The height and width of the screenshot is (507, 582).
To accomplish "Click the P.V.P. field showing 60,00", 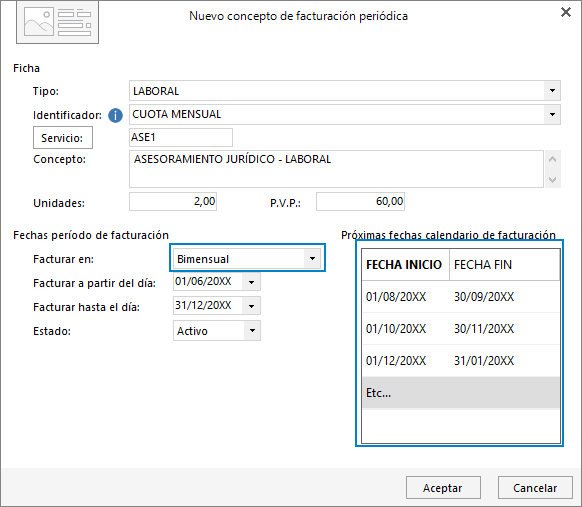I will [x=360, y=202].
